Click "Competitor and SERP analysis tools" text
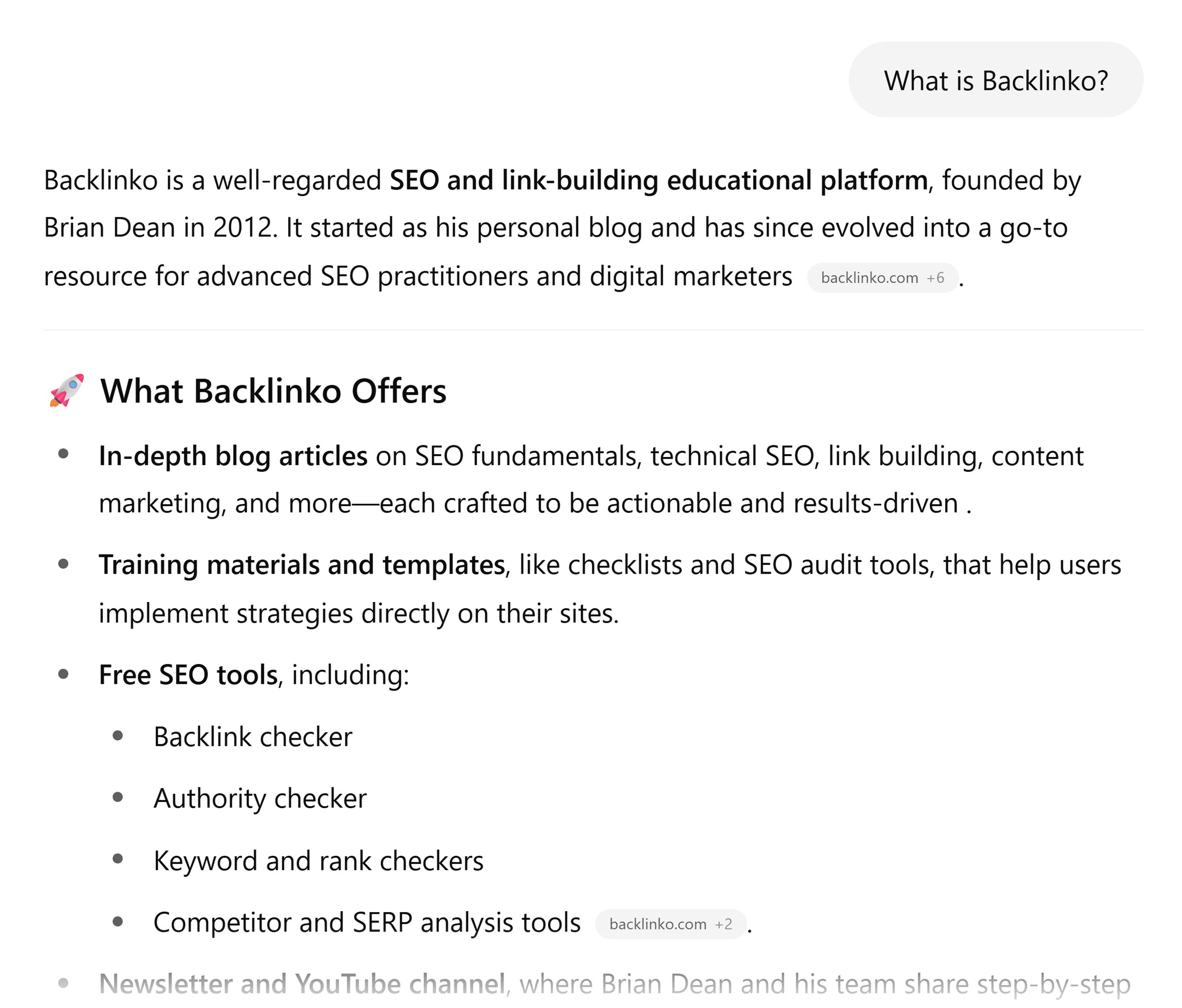This screenshot has height=1008, width=1182. (367, 922)
